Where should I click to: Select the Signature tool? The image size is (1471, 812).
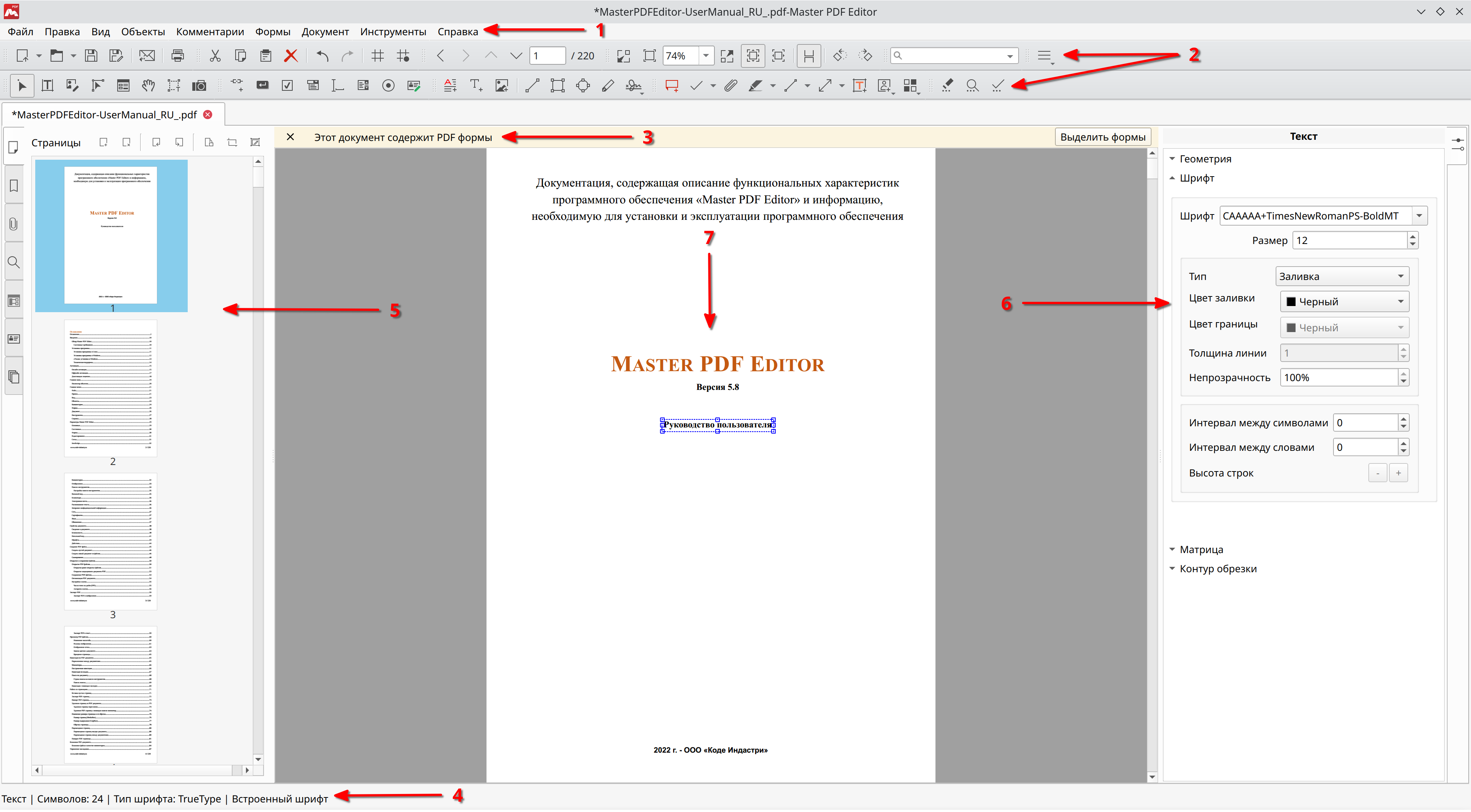tap(633, 86)
